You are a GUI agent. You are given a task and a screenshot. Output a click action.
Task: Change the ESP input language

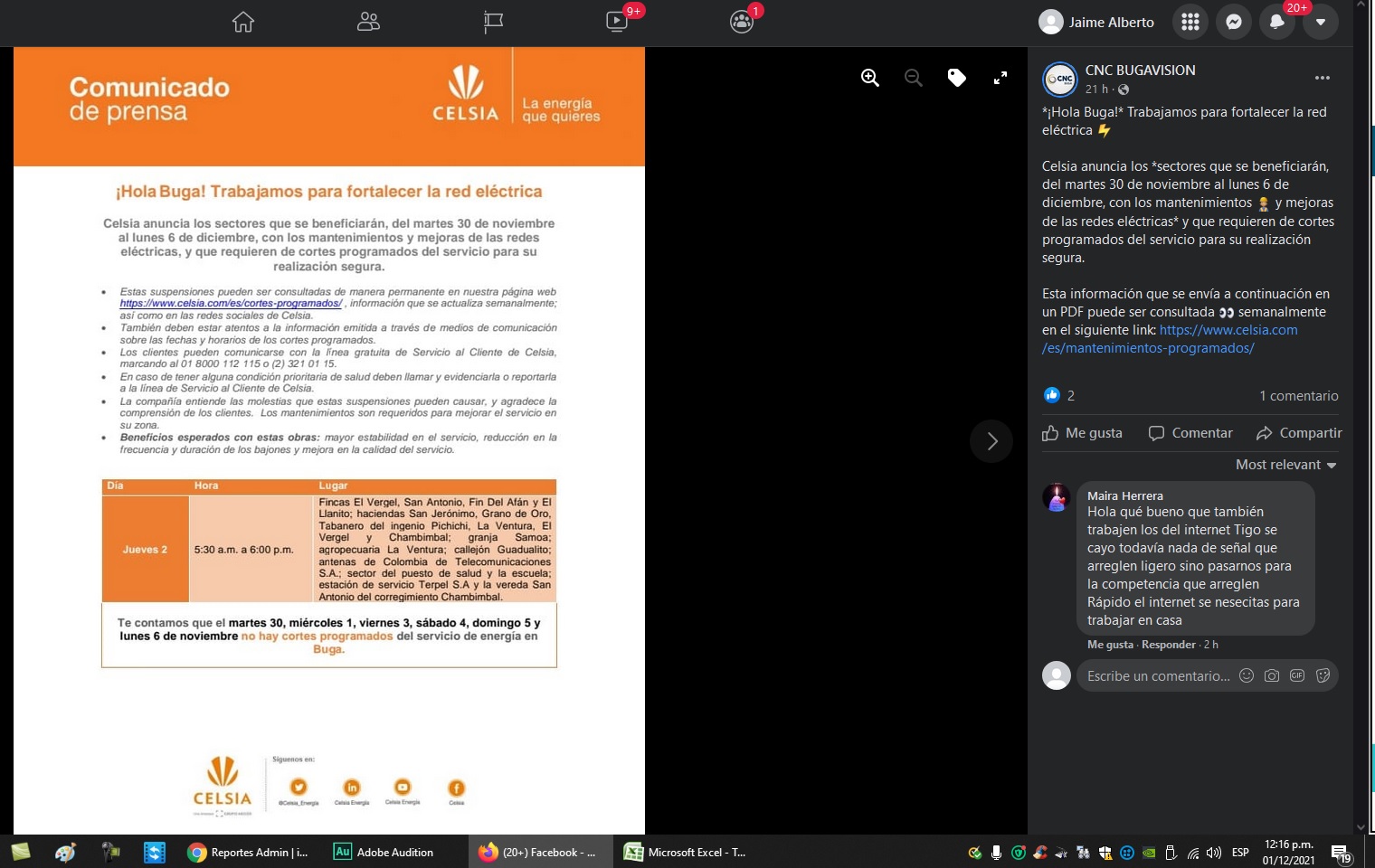pos(1240,853)
